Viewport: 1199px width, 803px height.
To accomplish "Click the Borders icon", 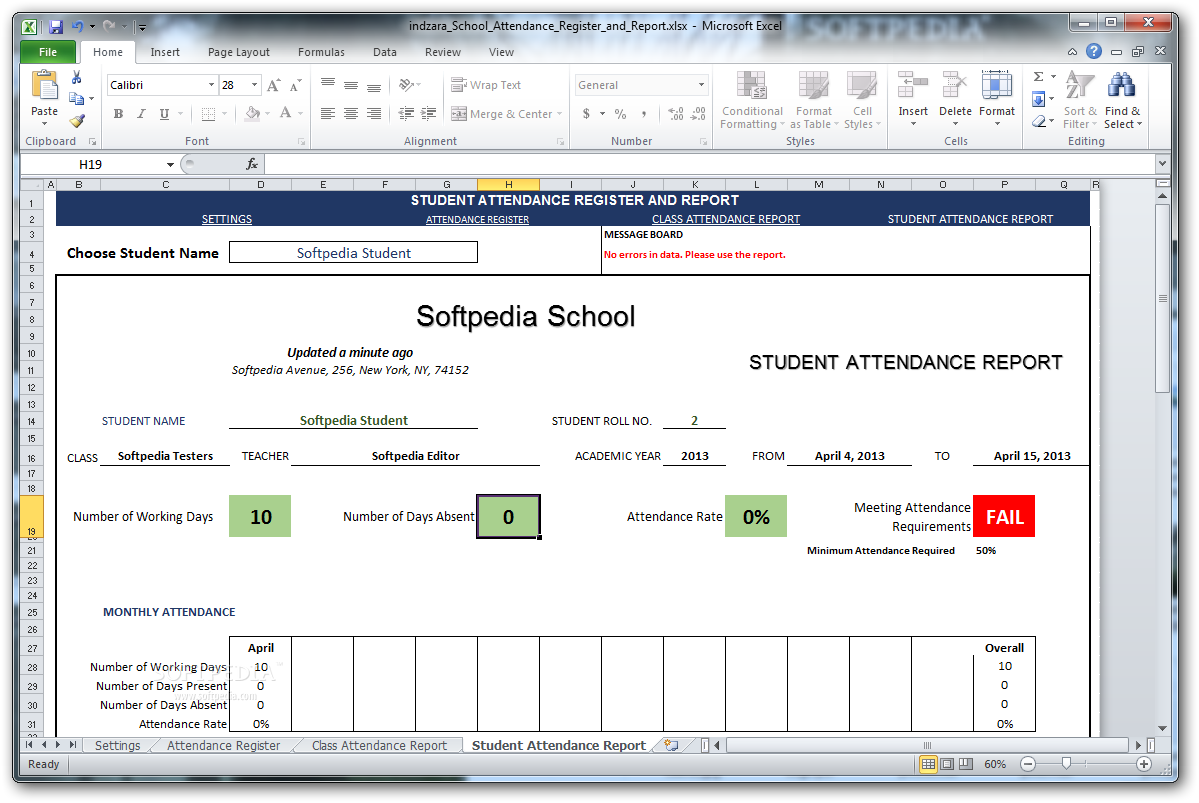I will tap(208, 114).
